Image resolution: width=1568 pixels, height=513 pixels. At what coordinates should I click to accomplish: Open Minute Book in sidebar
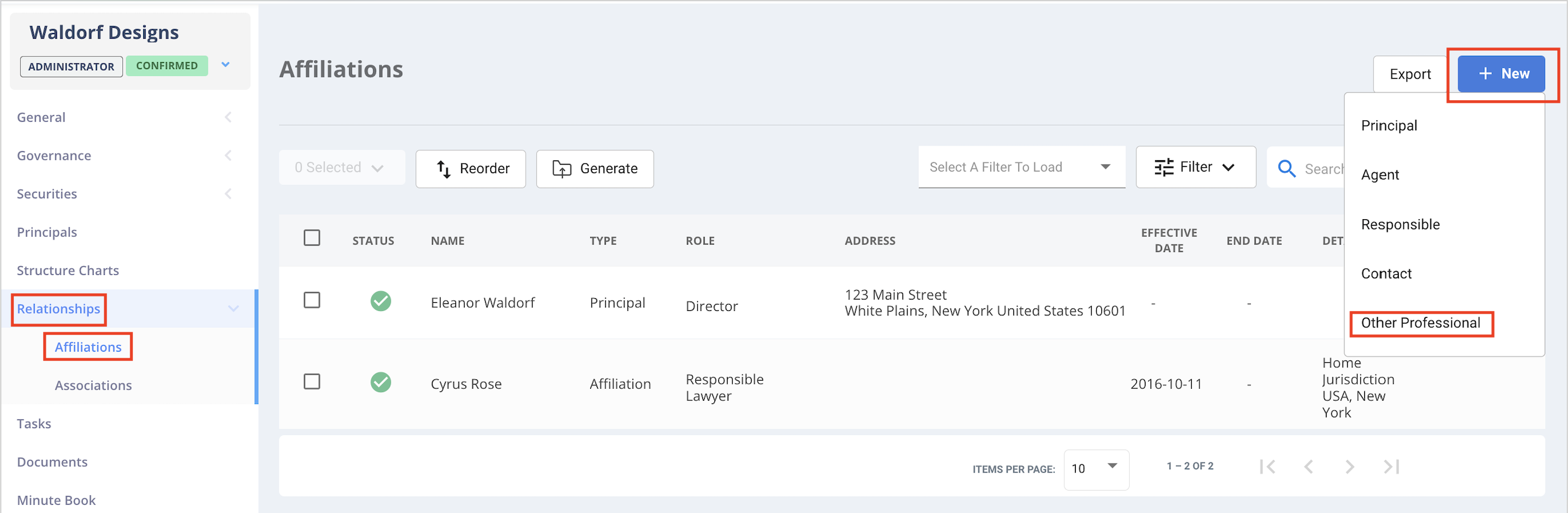pyautogui.click(x=56, y=500)
